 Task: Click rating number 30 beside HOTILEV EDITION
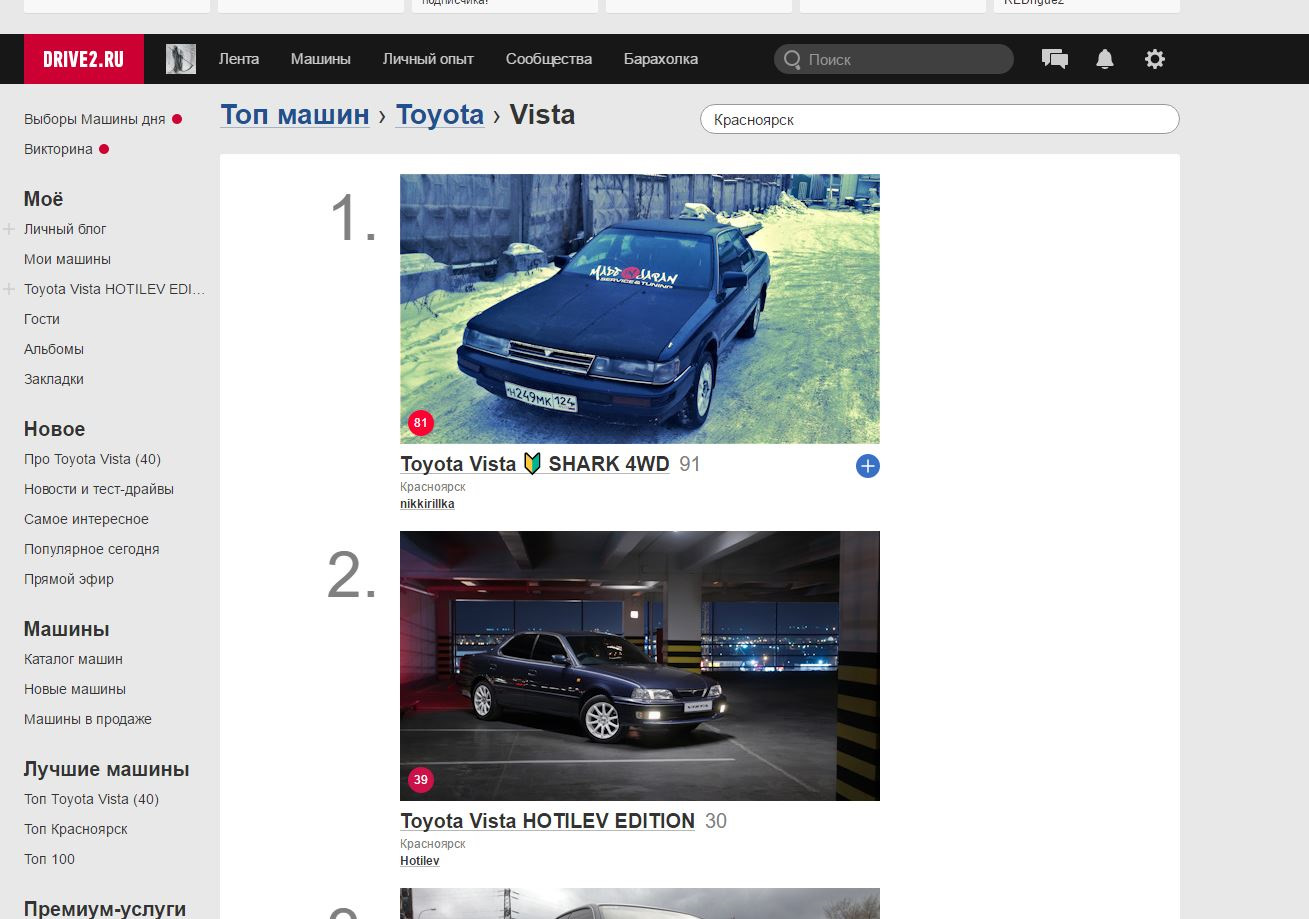click(x=716, y=821)
